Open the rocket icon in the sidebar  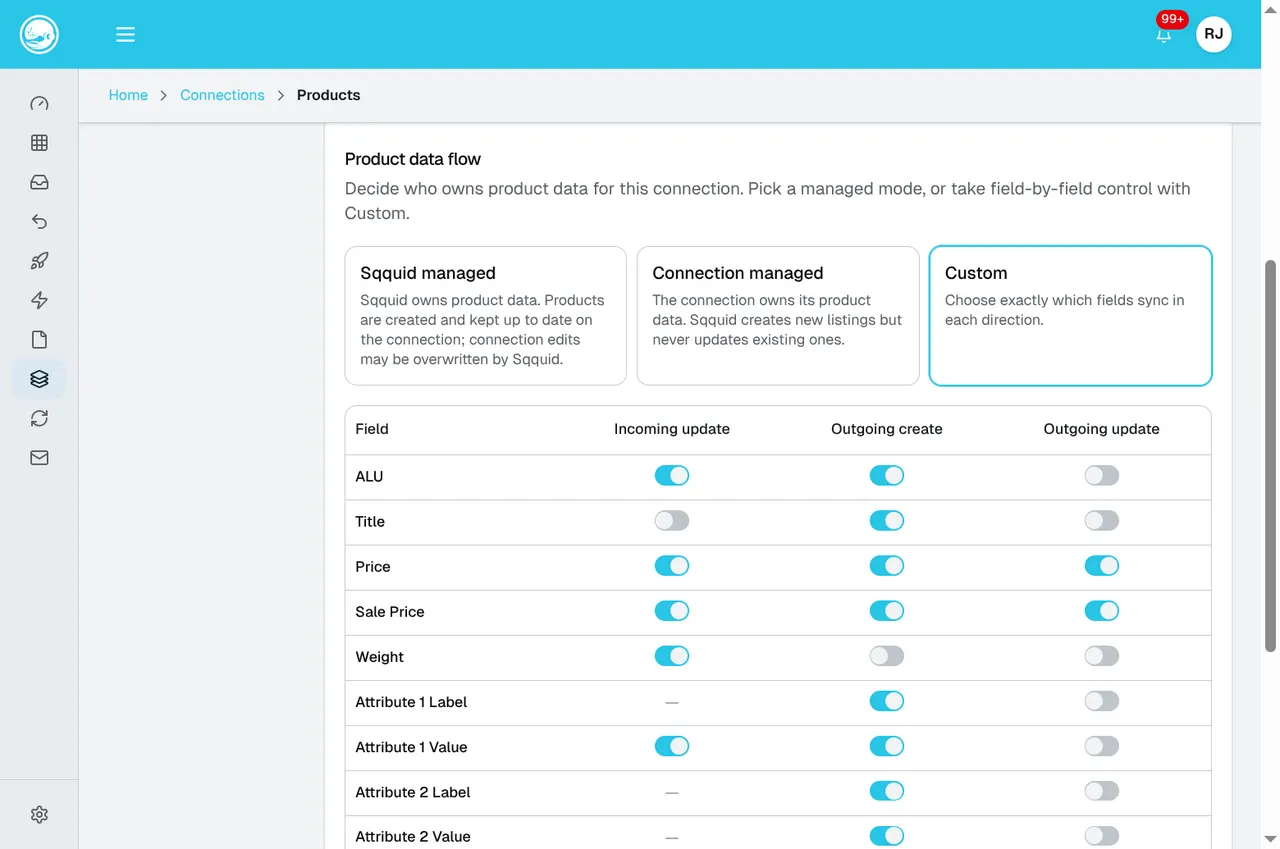click(39, 261)
